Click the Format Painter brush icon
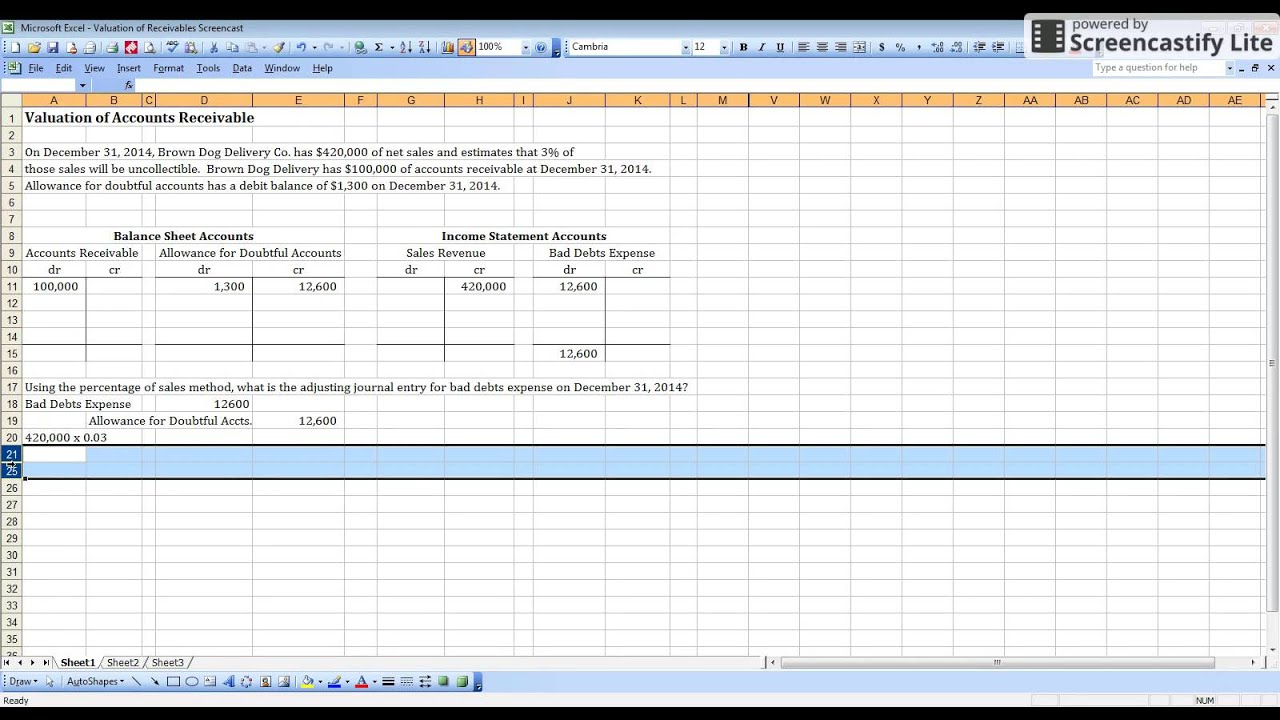The width and height of the screenshot is (1280, 720). tap(279, 47)
